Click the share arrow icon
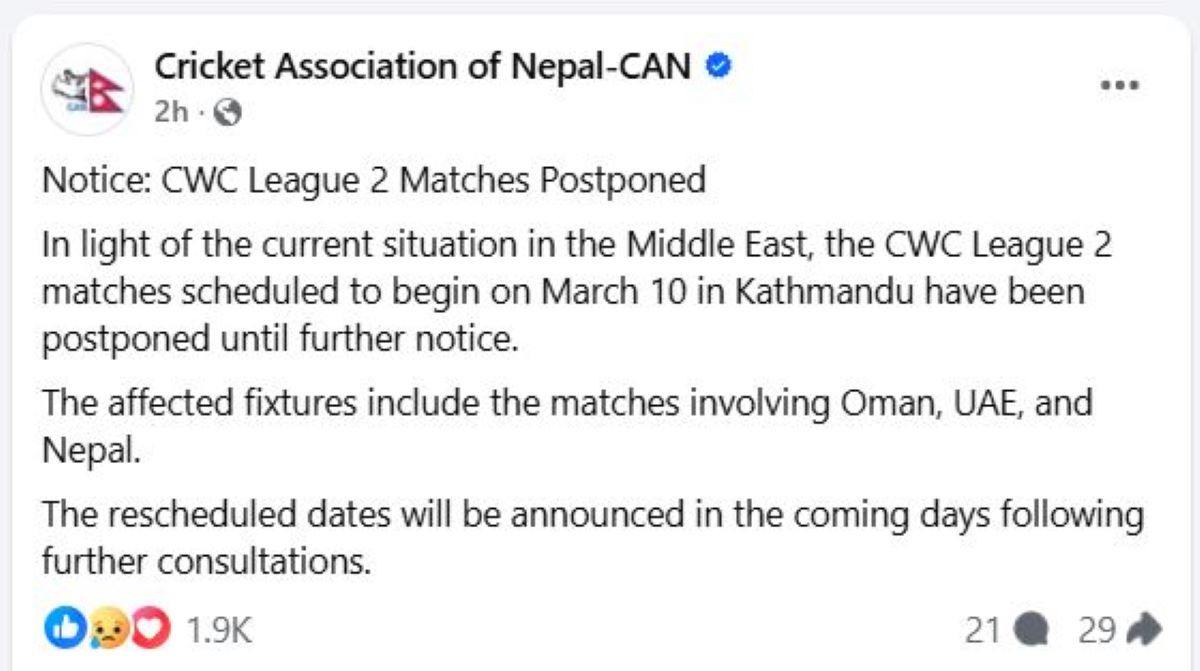Image resolution: width=1200 pixels, height=671 pixels. [x=1143, y=630]
